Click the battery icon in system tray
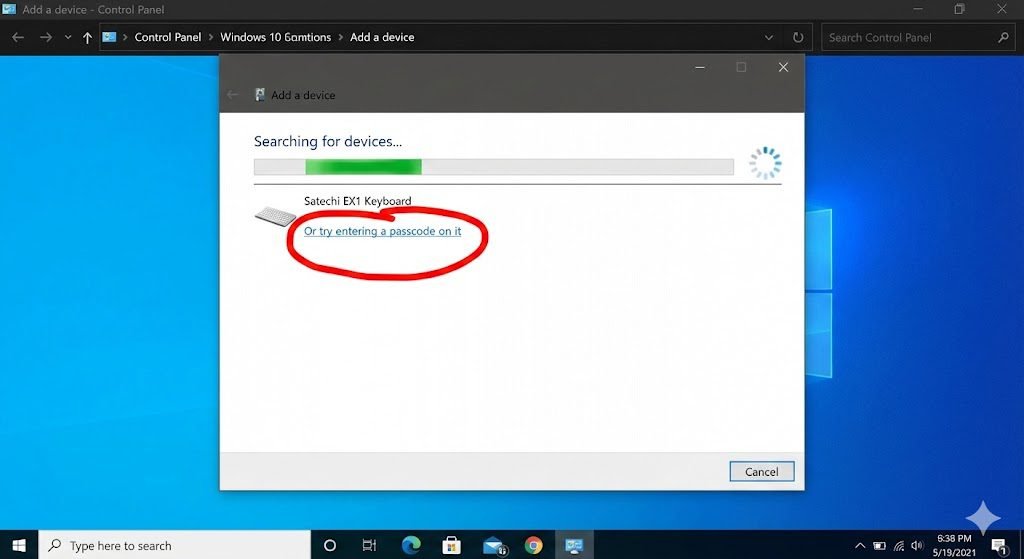1024x559 pixels. click(x=880, y=545)
